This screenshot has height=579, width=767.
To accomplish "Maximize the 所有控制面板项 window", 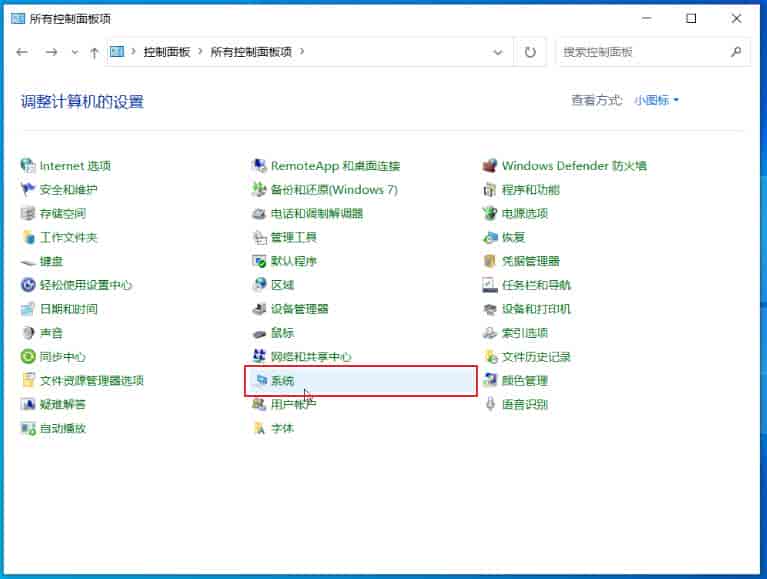I will [691, 19].
